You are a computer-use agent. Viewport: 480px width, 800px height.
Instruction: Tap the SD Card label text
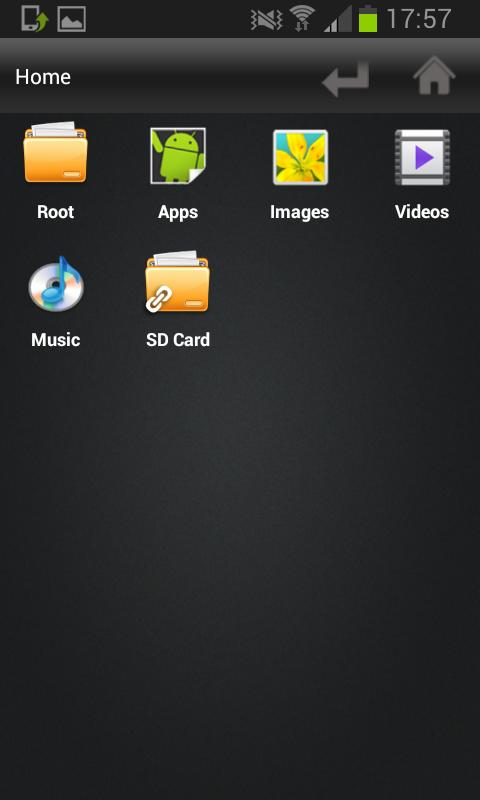click(x=178, y=340)
